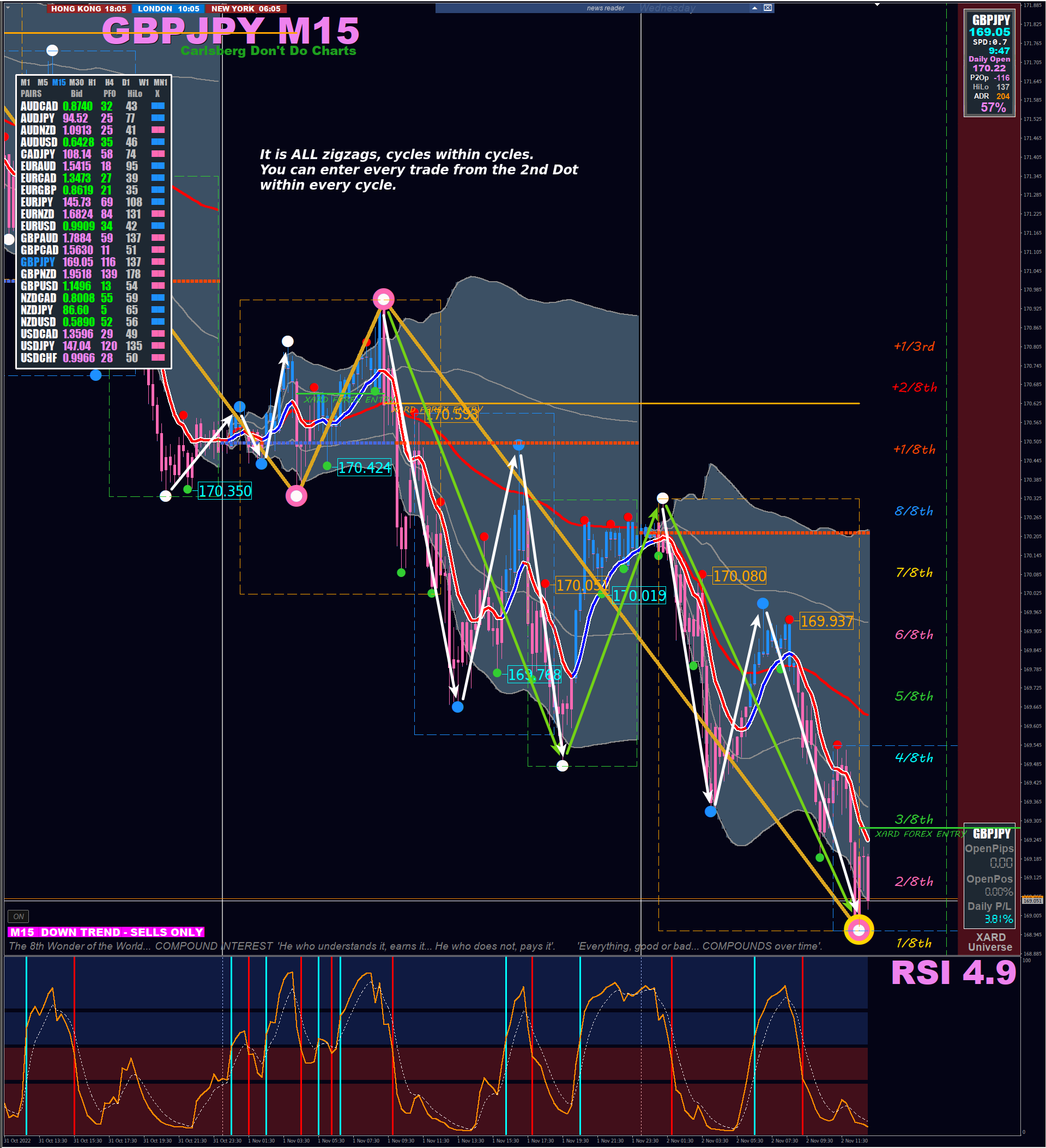Select the 170.424 price label
1046x1148 pixels.
(x=365, y=467)
